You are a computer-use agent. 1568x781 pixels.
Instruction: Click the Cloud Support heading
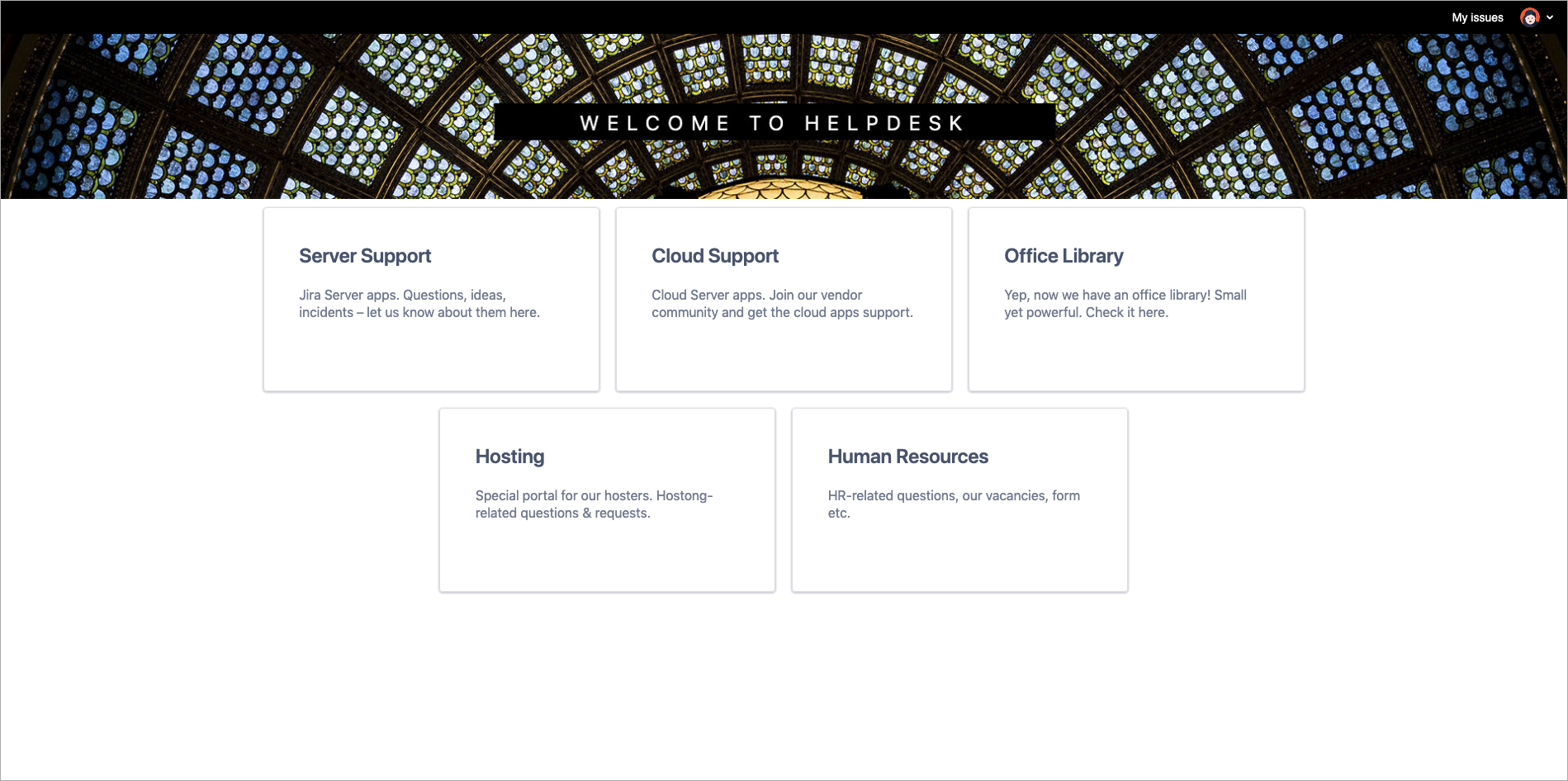coord(715,256)
